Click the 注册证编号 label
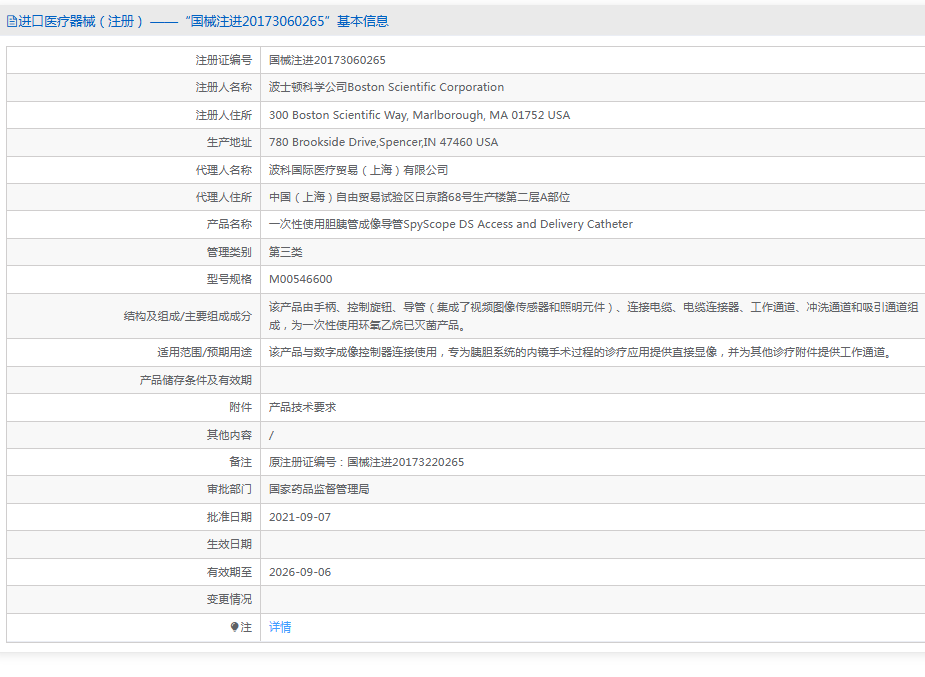Viewport: 925px width, 677px height. (224, 60)
